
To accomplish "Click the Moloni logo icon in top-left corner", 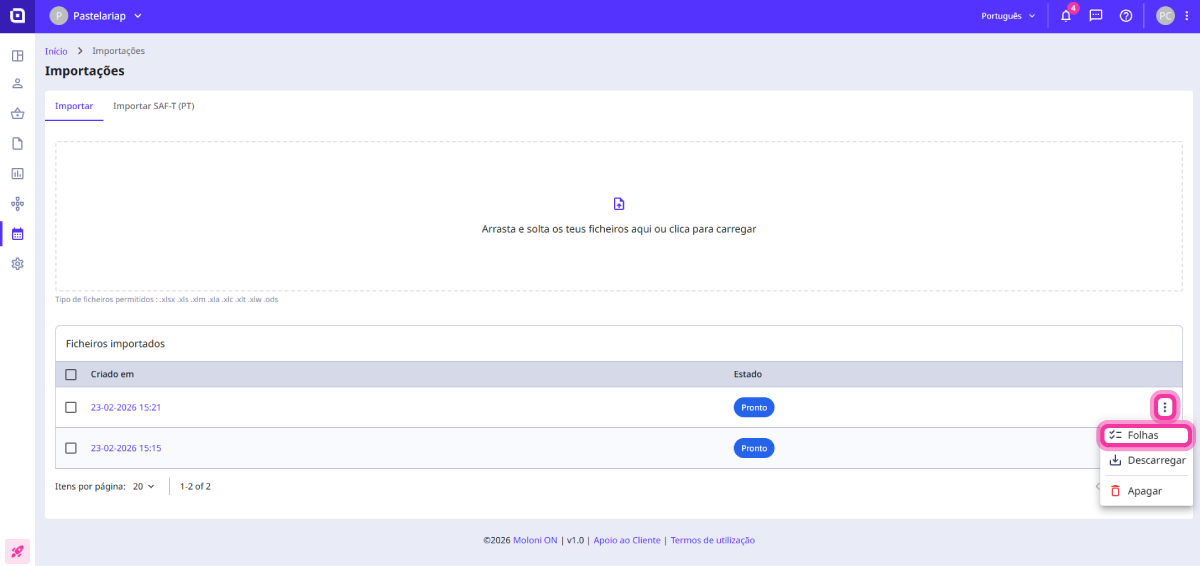I will click(17, 16).
